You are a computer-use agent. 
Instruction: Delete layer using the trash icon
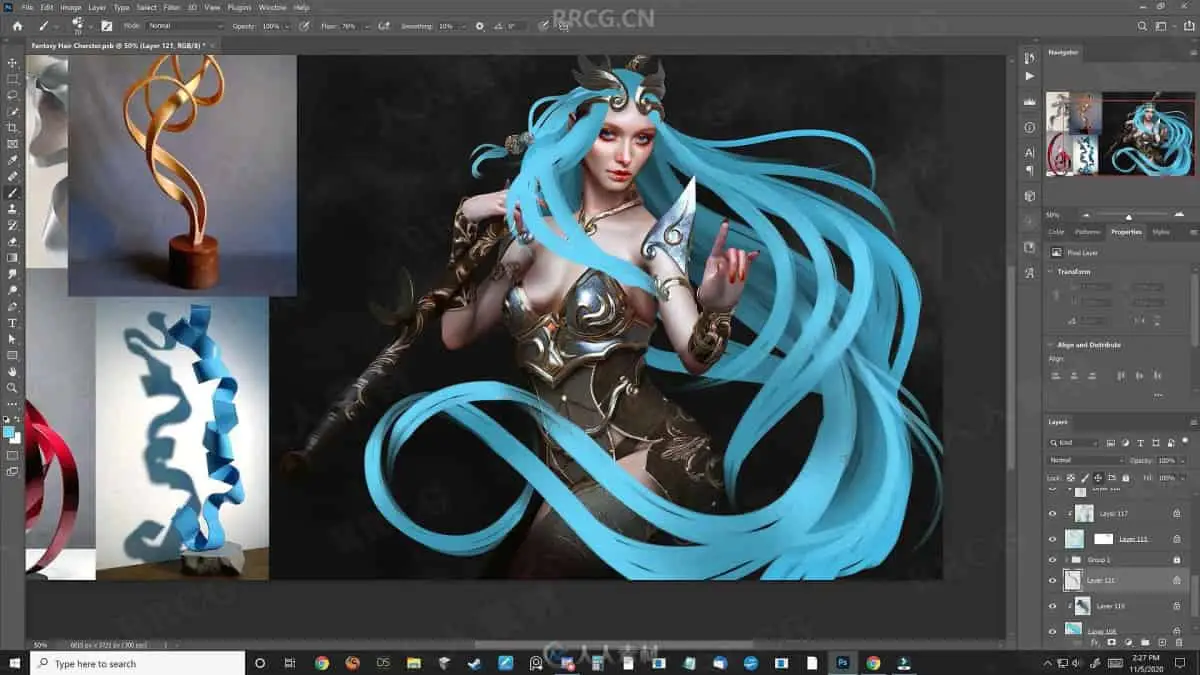coord(1179,642)
